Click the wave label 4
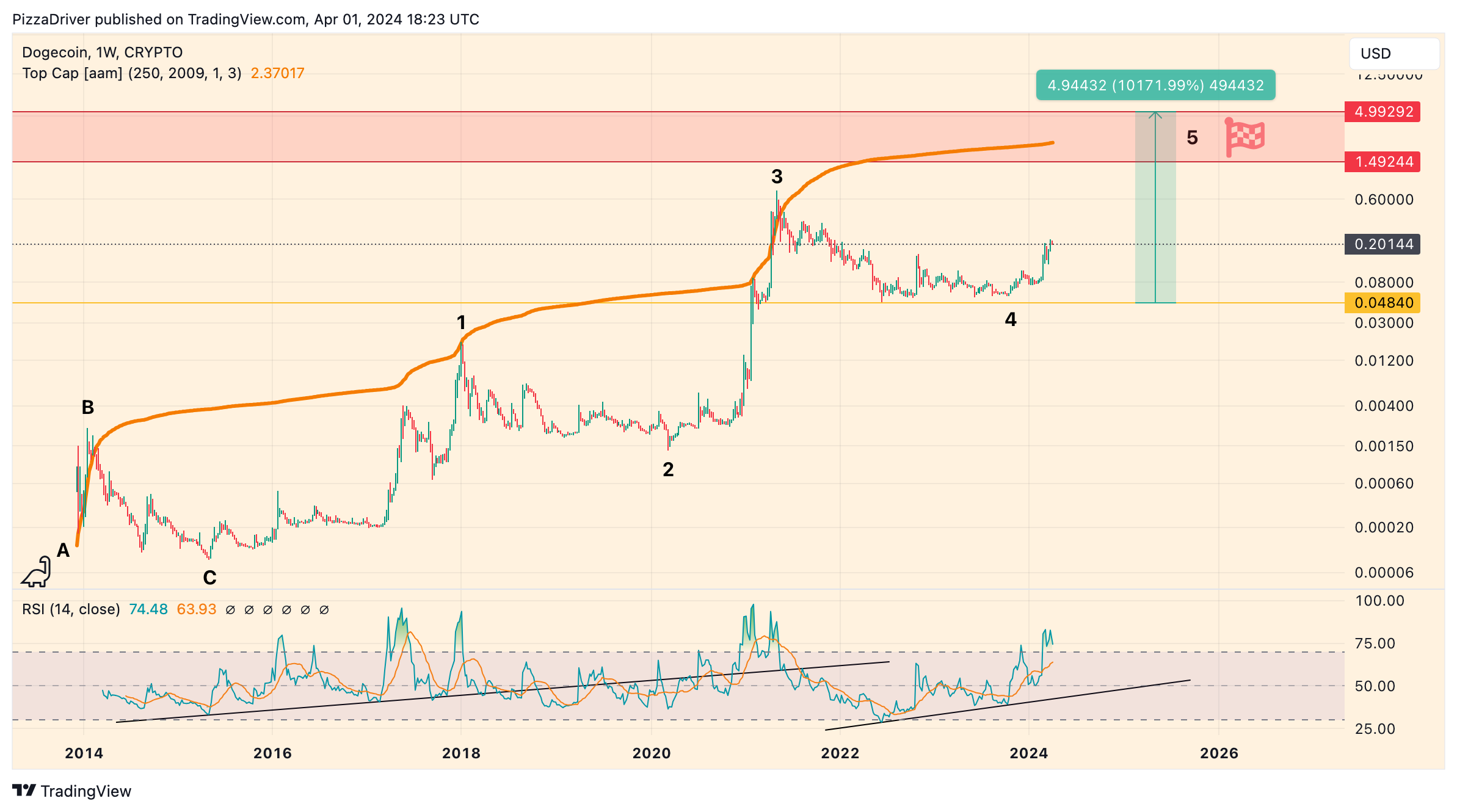 1011,319
